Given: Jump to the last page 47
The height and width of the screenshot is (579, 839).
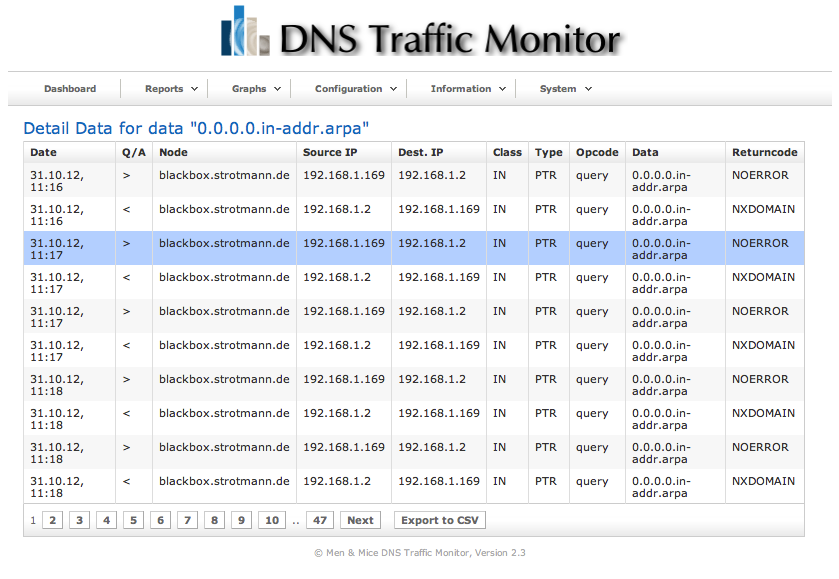Looking at the screenshot, I should click(x=320, y=520).
